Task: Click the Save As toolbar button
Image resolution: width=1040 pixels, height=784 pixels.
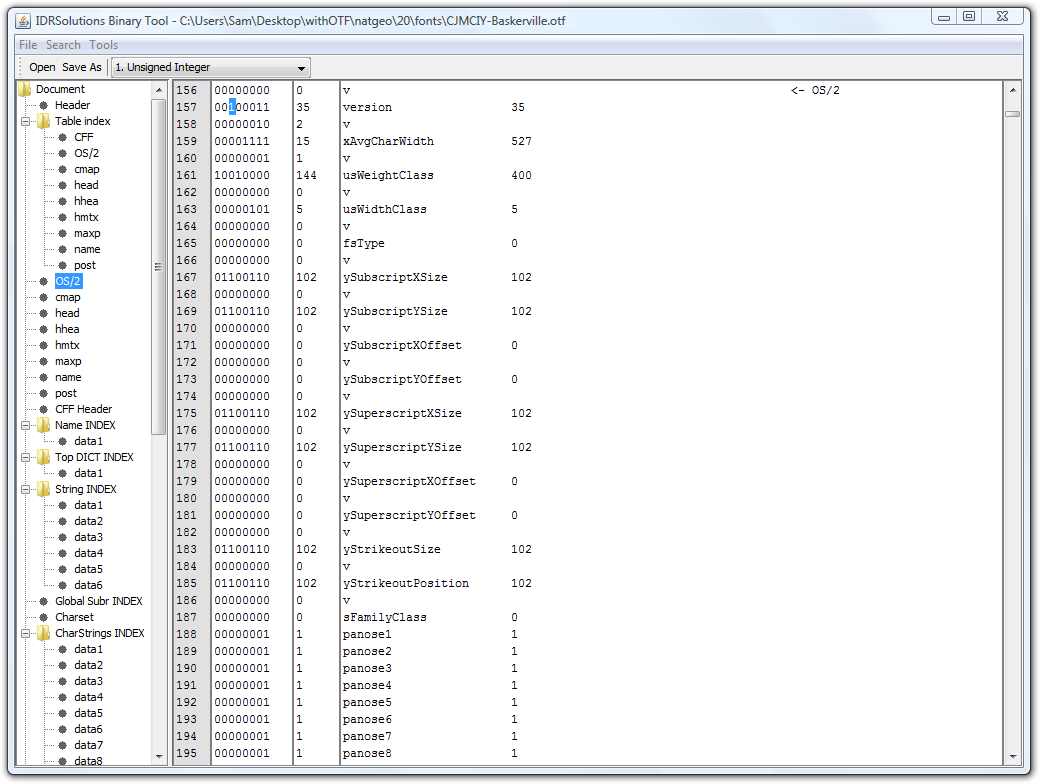Action: tap(82, 68)
